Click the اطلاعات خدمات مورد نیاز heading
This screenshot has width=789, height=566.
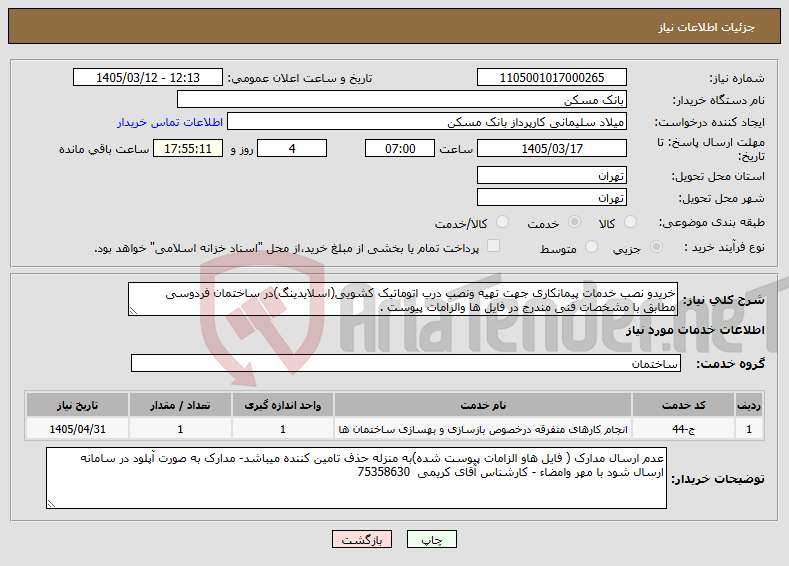pyautogui.click(x=695, y=330)
